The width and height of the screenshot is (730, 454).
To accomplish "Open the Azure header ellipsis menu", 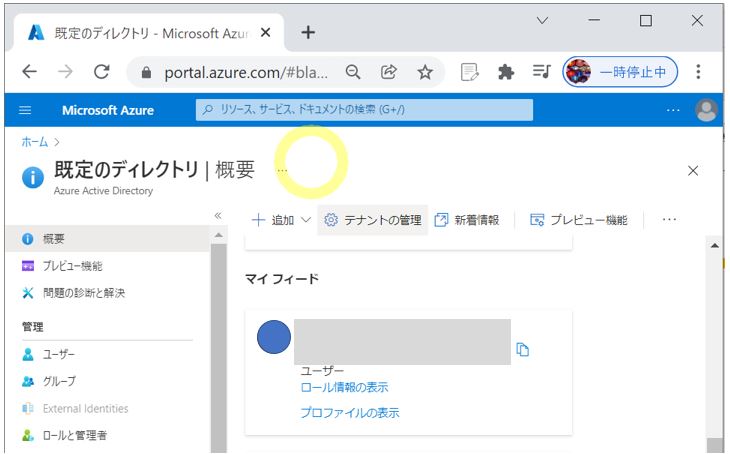I will (673, 110).
